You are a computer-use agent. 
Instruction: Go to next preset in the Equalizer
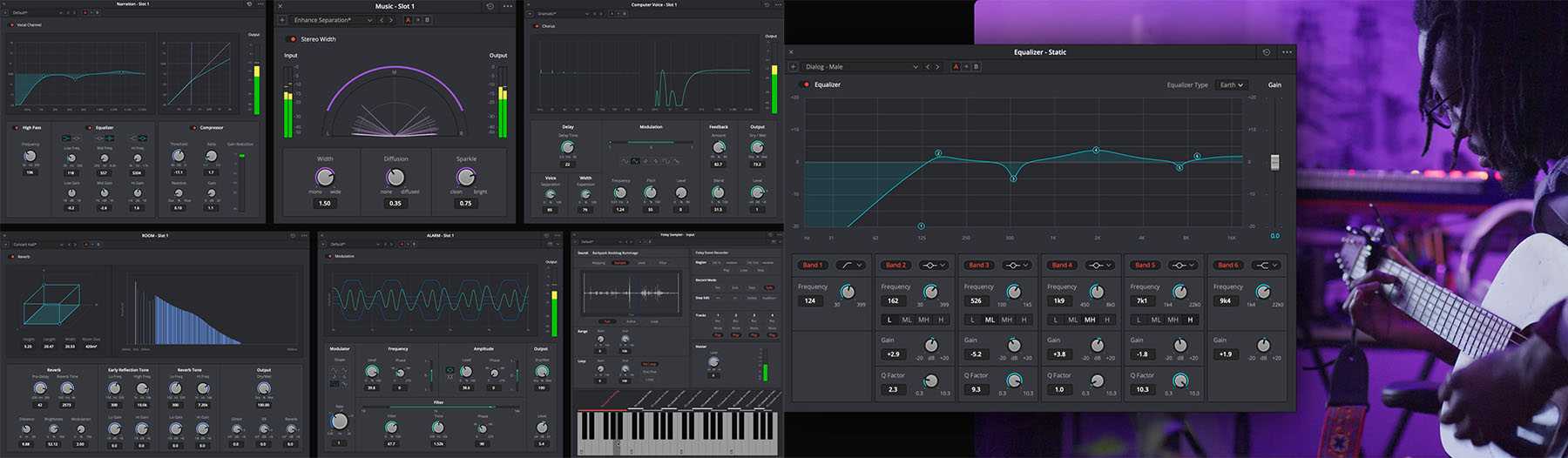[937, 67]
